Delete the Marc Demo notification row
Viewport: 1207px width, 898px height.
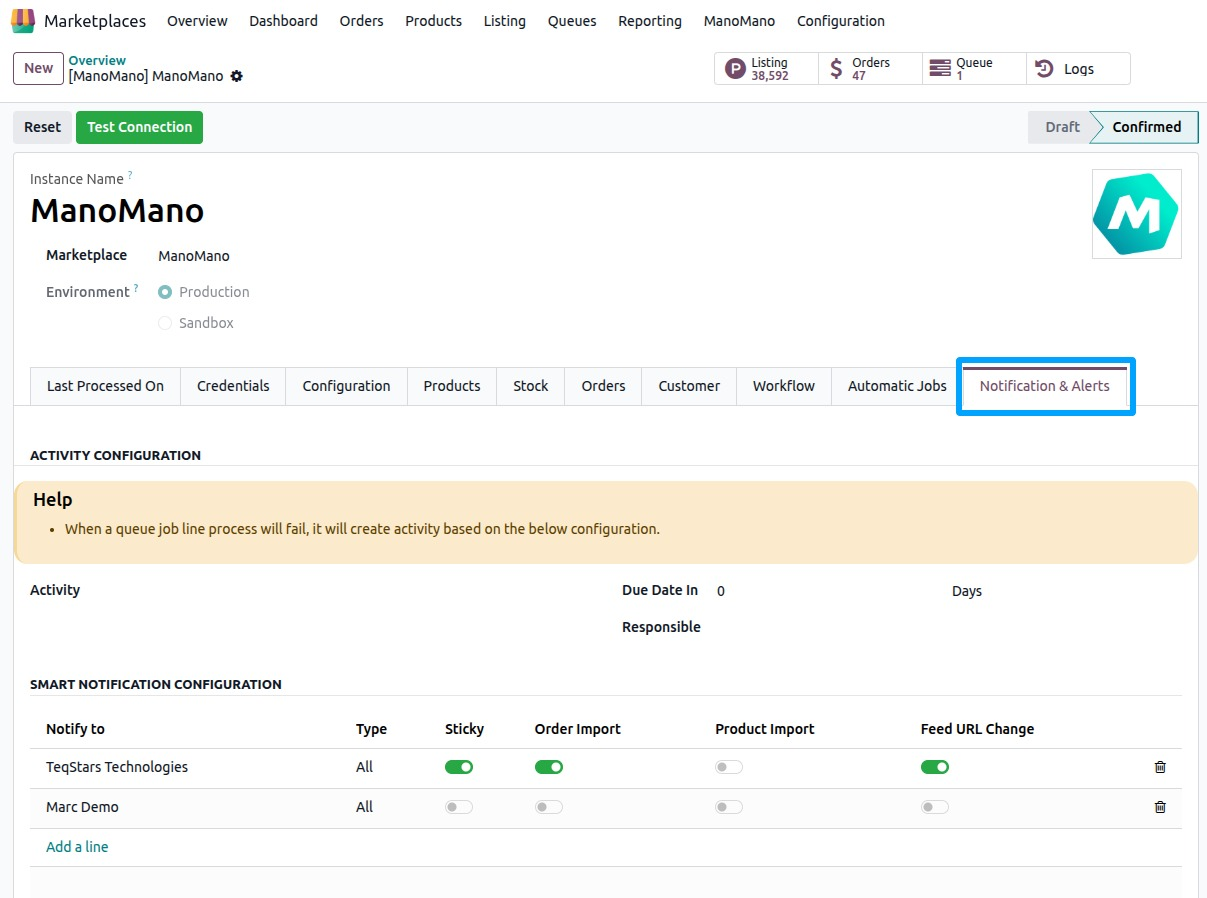click(x=1160, y=807)
